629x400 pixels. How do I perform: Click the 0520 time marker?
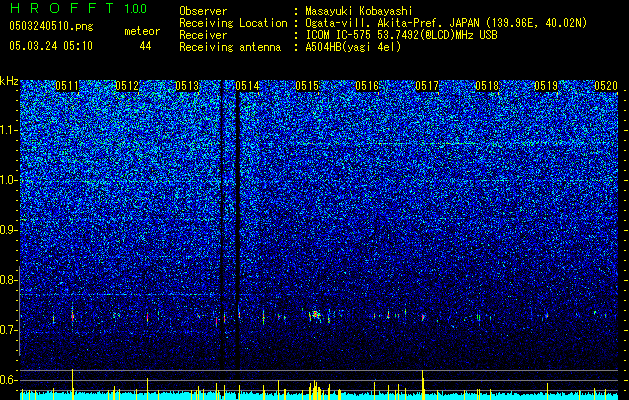(x=606, y=86)
